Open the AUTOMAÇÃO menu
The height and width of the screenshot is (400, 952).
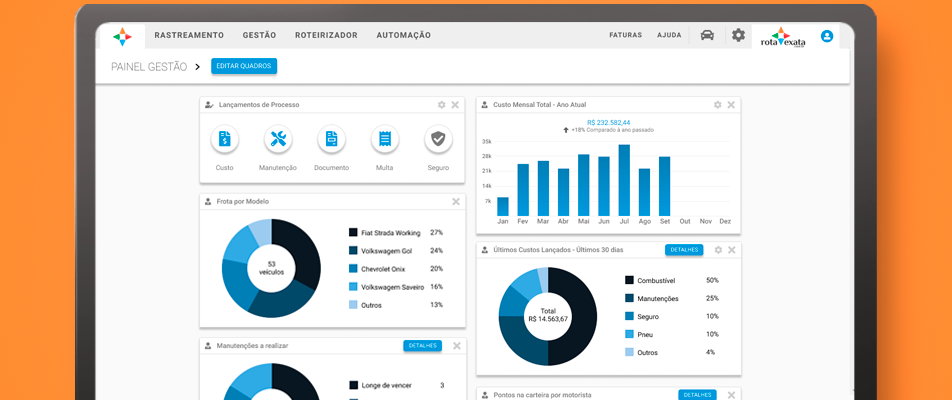(x=404, y=35)
